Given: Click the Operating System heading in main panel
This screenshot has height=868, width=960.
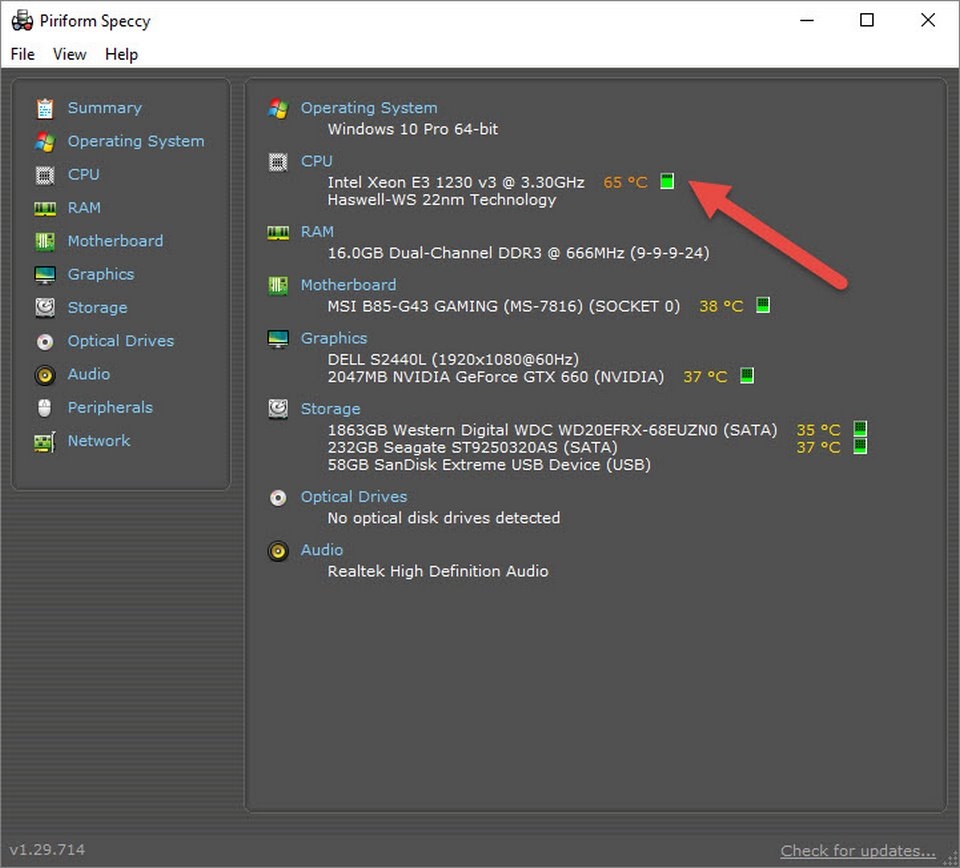Looking at the screenshot, I should (369, 108).
